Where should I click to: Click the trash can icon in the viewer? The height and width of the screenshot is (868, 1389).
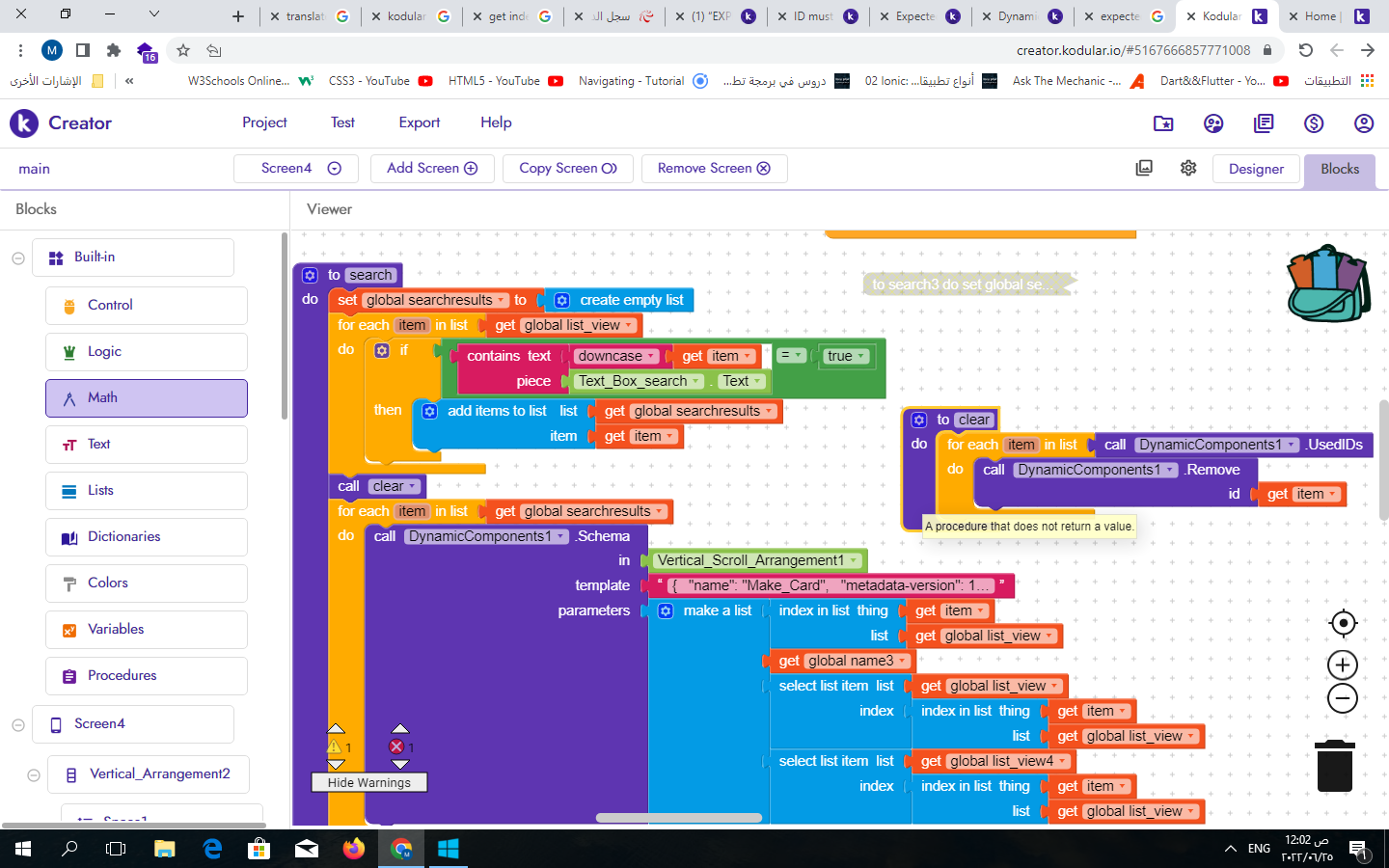(x=1335, y=767)
